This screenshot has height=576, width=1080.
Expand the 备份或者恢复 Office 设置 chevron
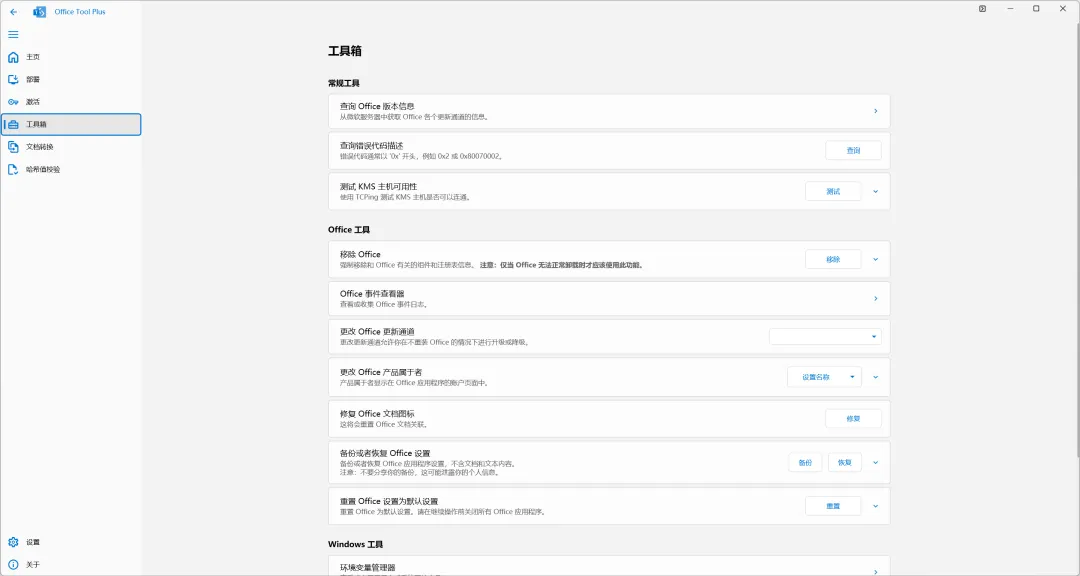[x=875, y=463]
